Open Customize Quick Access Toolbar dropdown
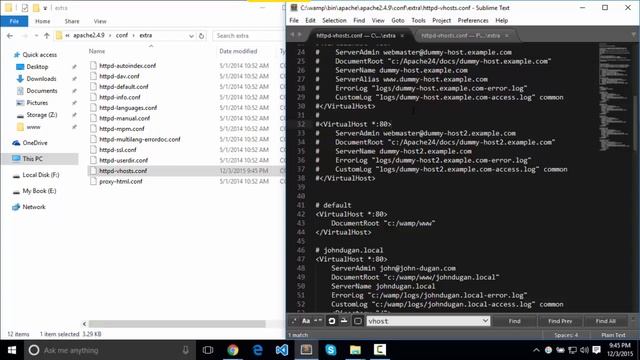Screen dimensions: 640x360 (x=45, y=8)
